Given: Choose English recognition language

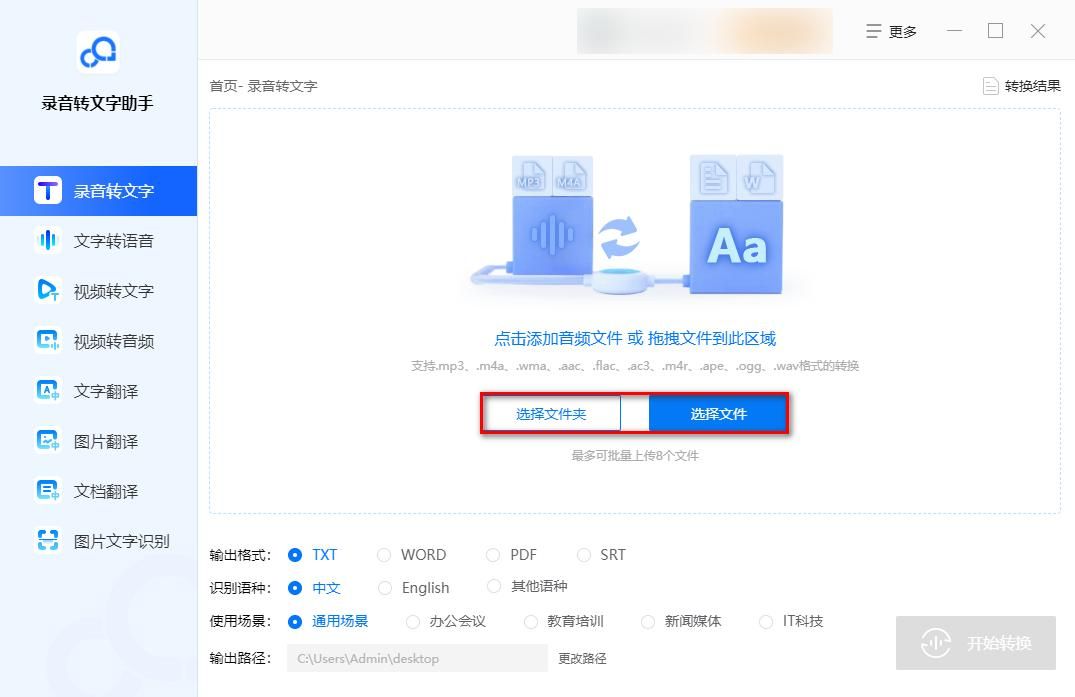Looking at the screenshot, I should point(385,588).
